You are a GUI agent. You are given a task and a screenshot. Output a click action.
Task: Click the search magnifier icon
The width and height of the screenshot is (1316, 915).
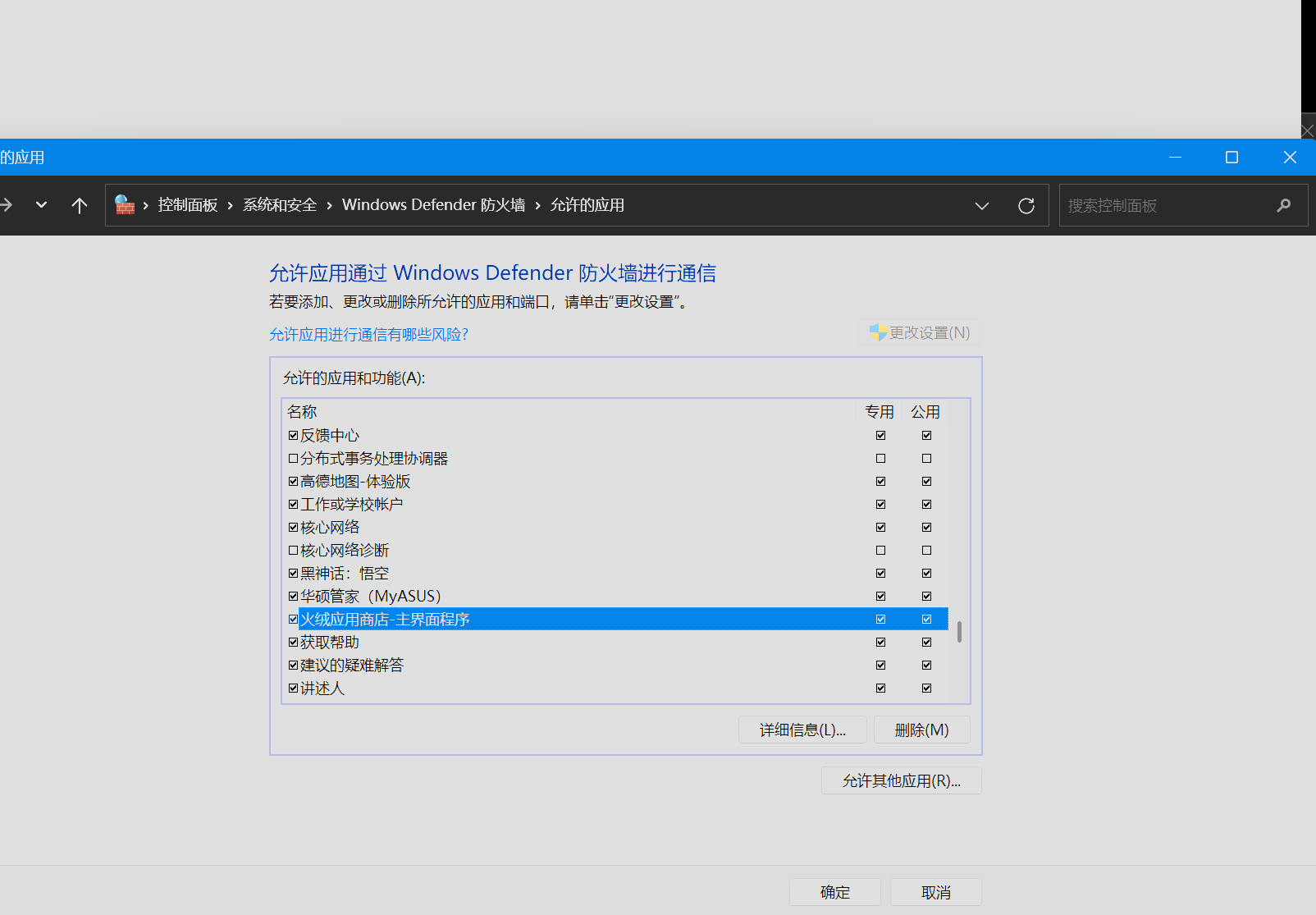pos(1284,206)
